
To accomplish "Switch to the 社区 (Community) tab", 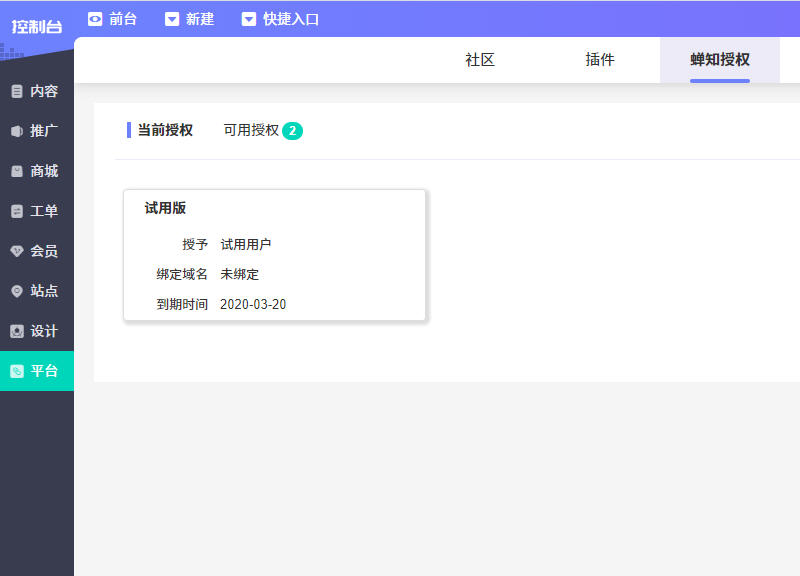I will [x=479, y=60].
